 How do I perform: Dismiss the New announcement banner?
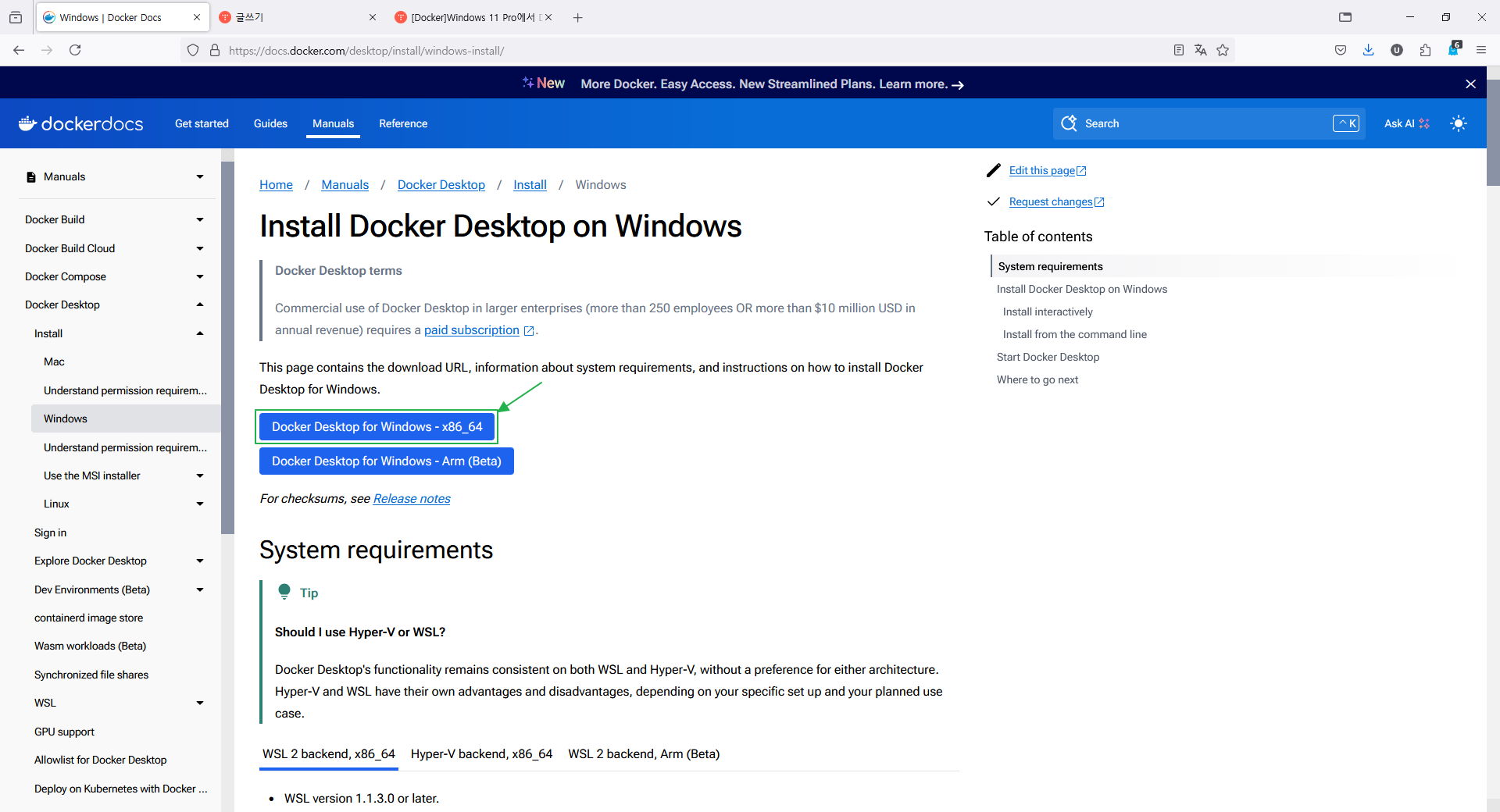1470,84
